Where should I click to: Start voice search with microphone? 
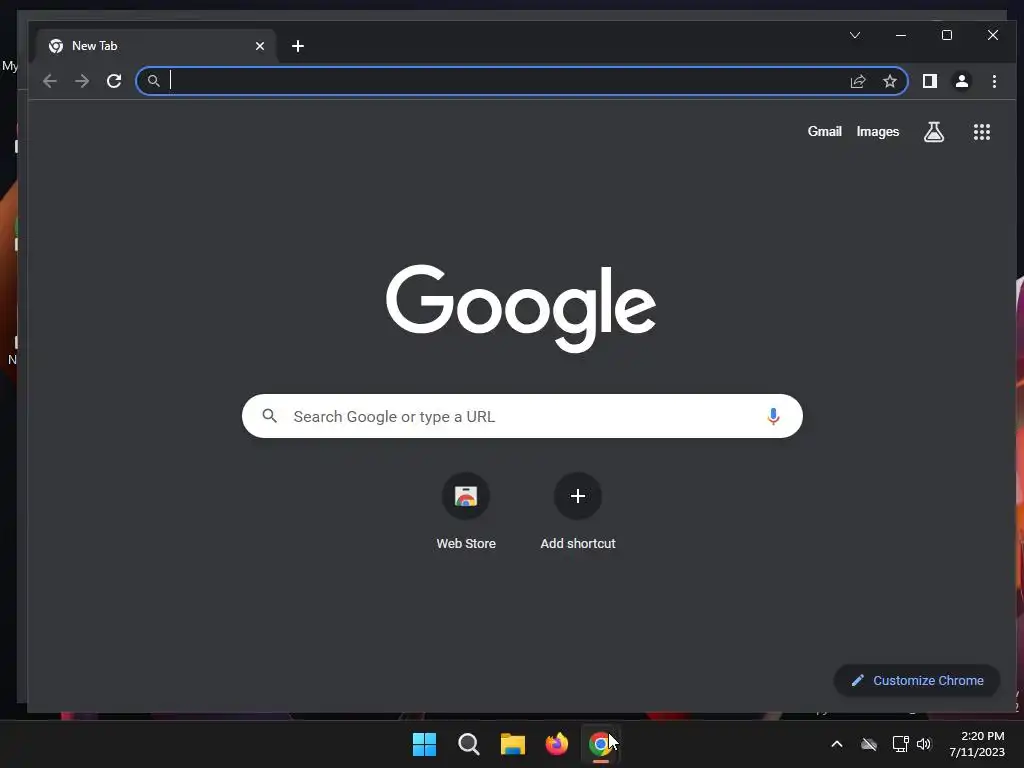[773, 416]
